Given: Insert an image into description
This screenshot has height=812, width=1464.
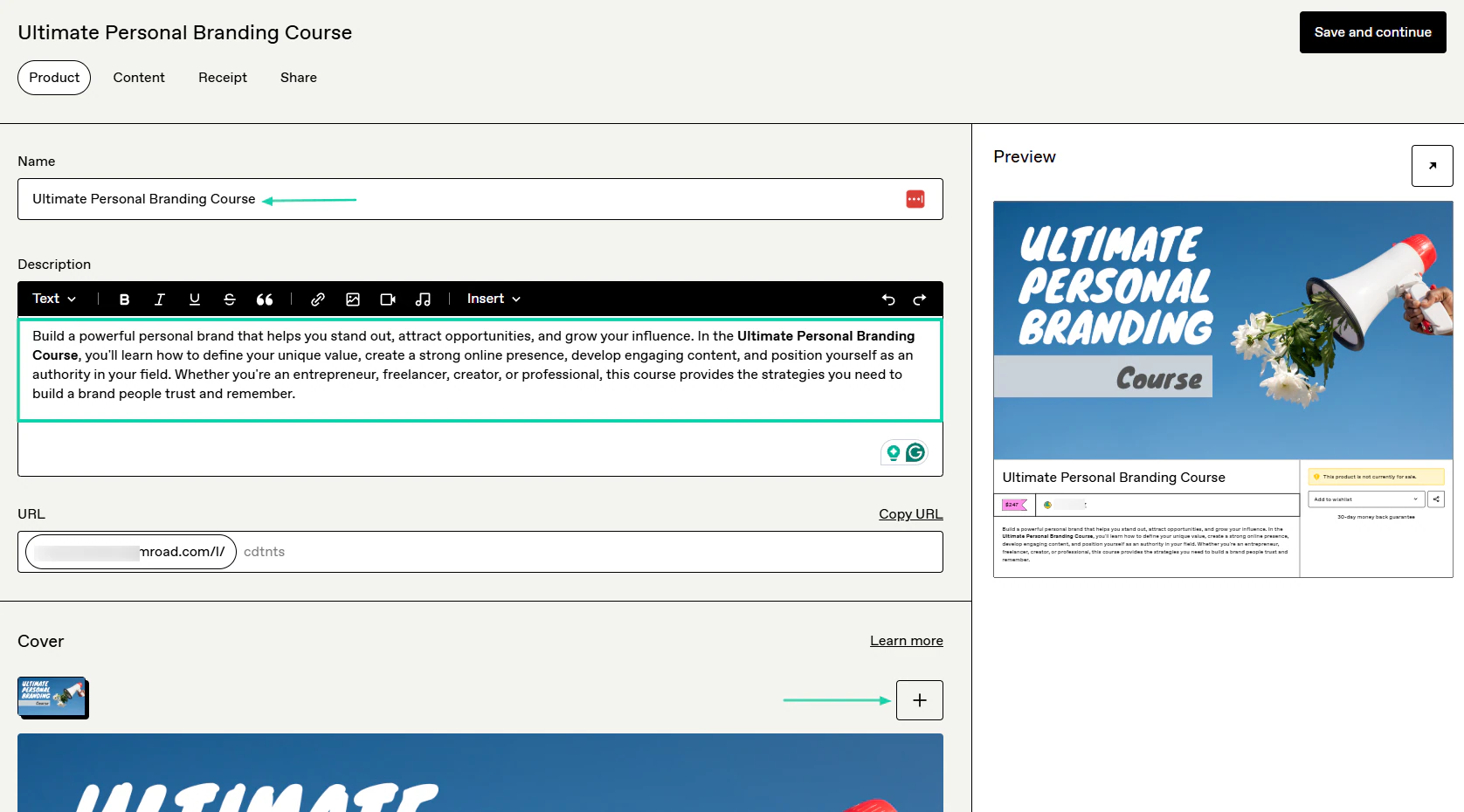Looking at the screenshot, I should [353, 299].
